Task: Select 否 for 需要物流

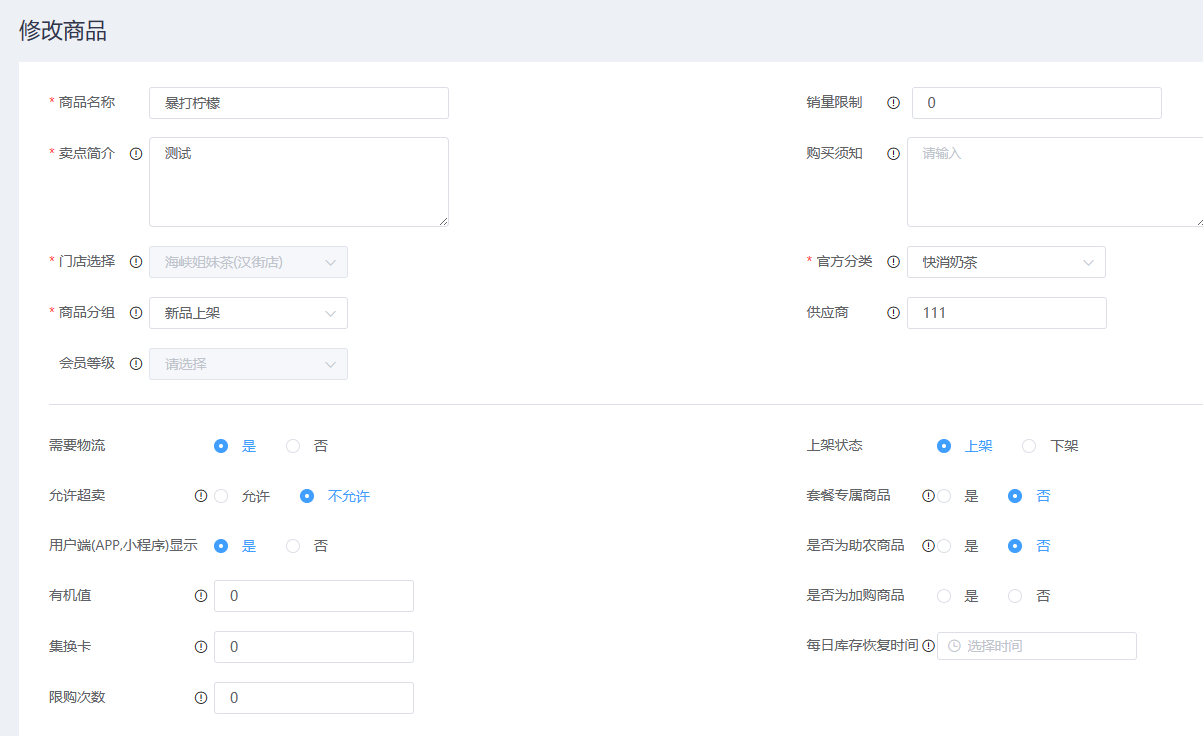Action: (293, 446)
